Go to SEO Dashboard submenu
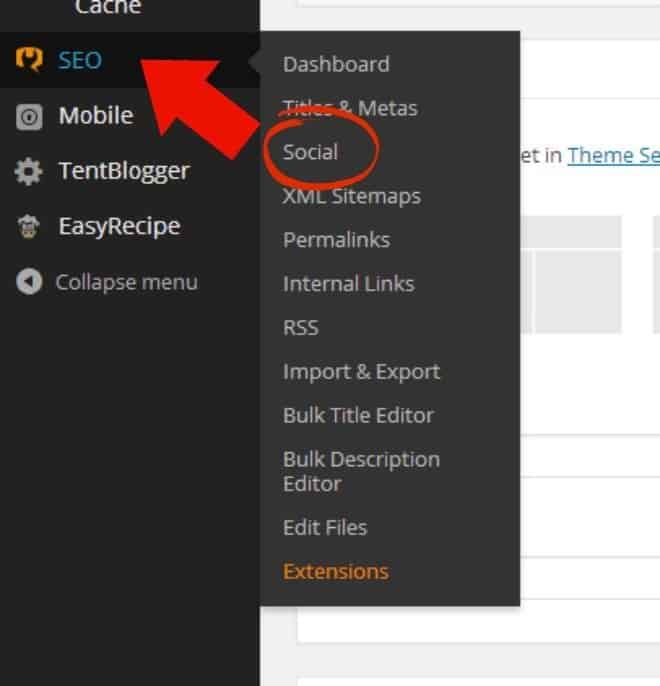 click(x=336, y=64)
